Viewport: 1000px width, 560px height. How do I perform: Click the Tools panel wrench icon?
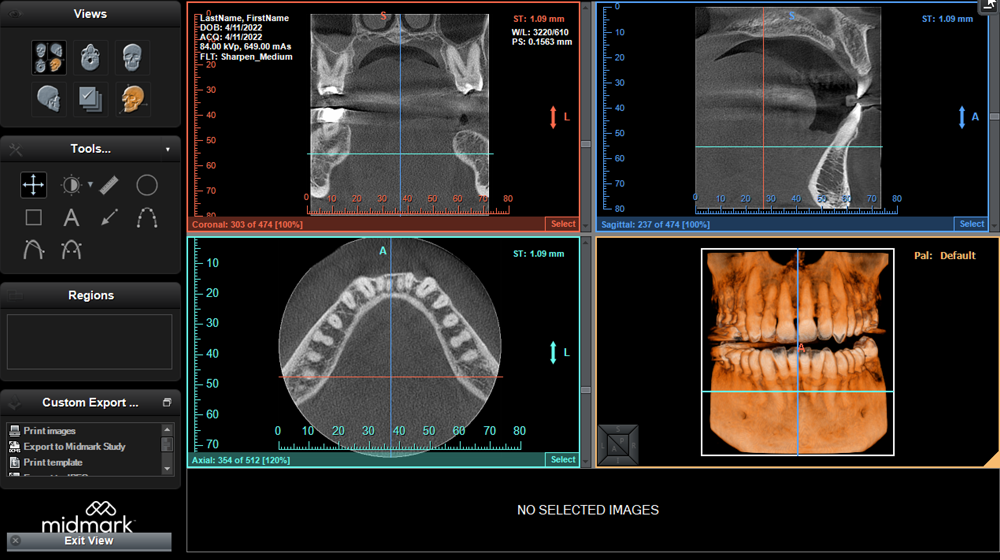tap(15, 150)
